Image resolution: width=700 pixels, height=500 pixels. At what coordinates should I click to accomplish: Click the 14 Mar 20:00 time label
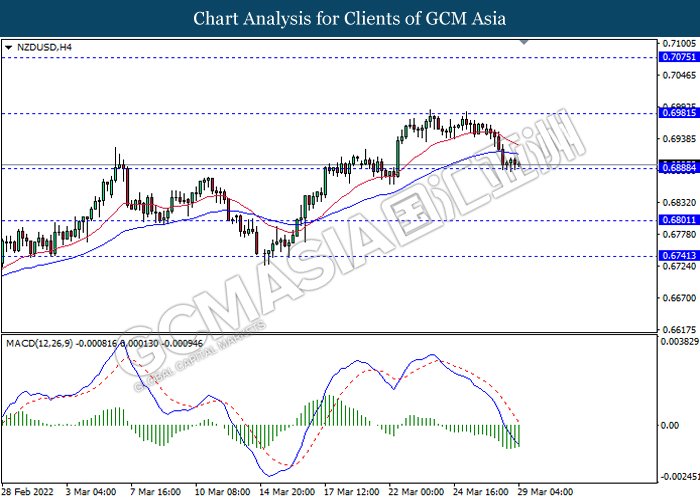287,492
